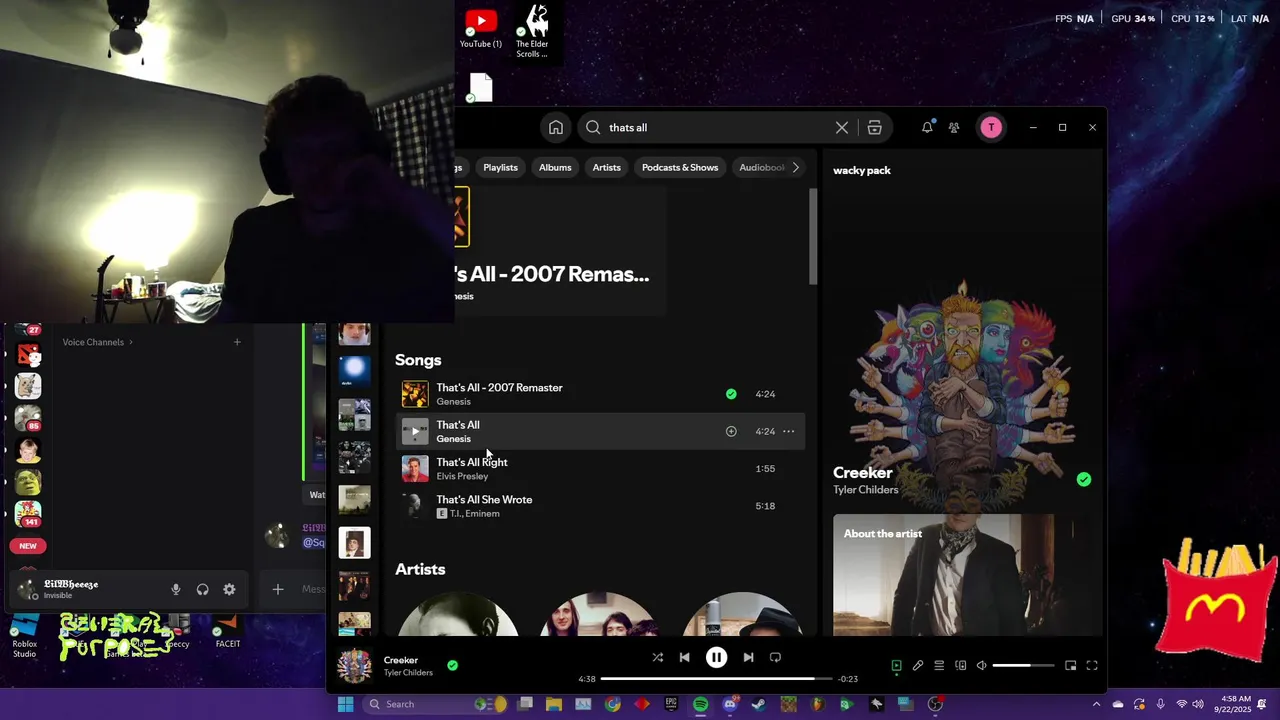Image resolution: width=1280 pixels, height=720 pixels.
Task: Open the Spotify lyrics microphone icon
Action: pyautogui.click(x=917, y=665)
